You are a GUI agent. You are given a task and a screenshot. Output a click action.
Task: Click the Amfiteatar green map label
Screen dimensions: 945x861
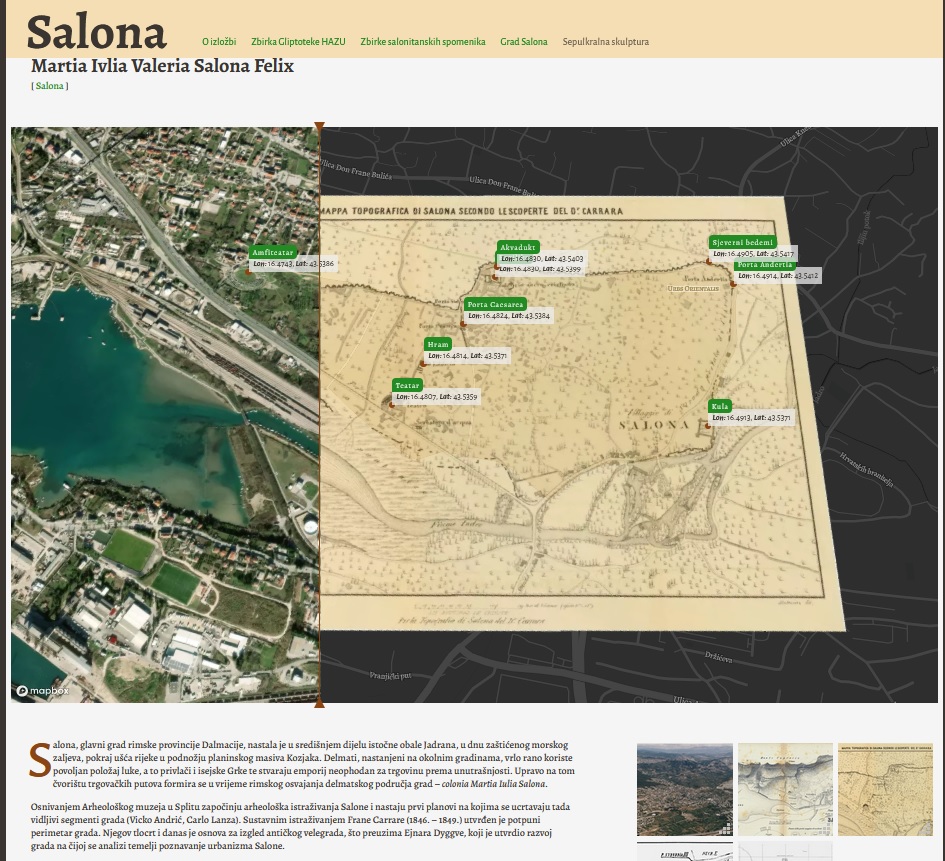click(272, 252)
